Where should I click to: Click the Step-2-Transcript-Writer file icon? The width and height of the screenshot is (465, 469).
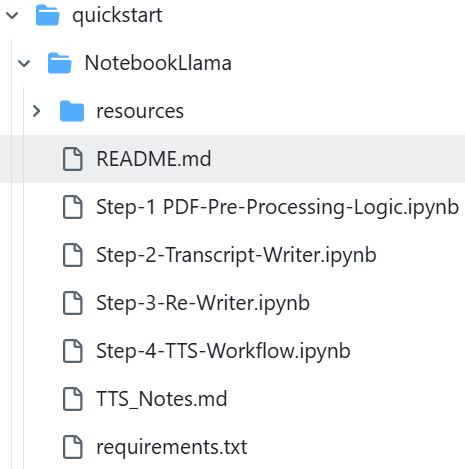click(73, 255)
